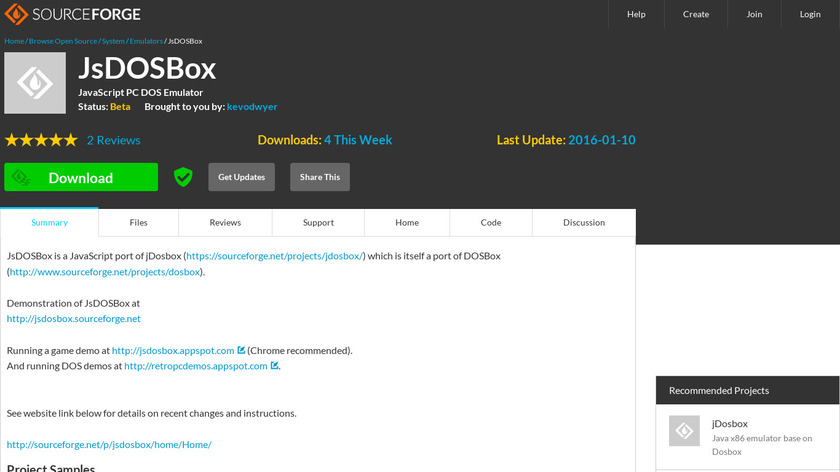Click the Share This button
840x472 pixels.
[320, 177]
